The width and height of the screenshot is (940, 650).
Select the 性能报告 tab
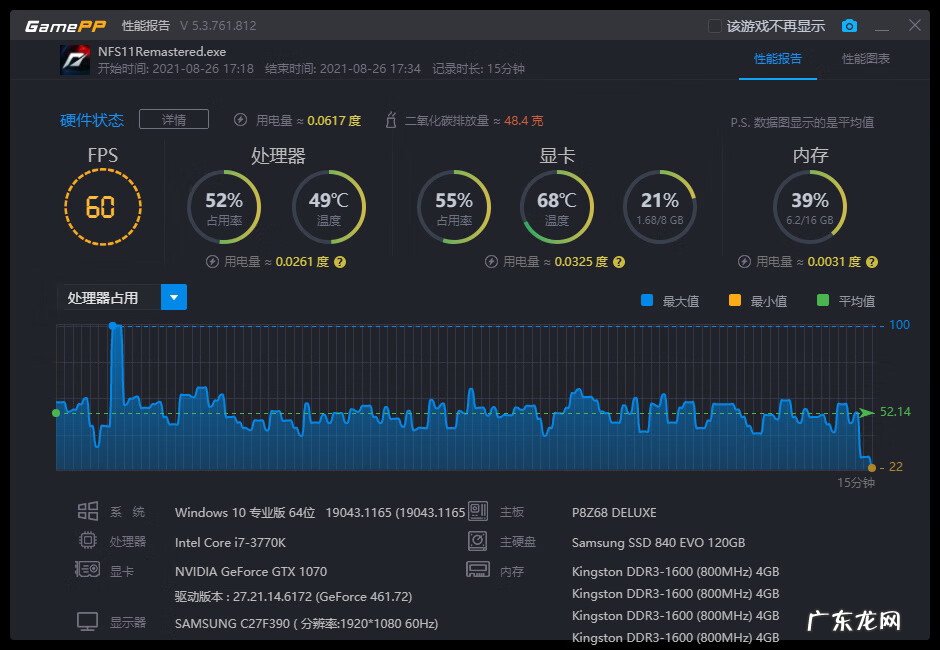click(x=777, y=59)
